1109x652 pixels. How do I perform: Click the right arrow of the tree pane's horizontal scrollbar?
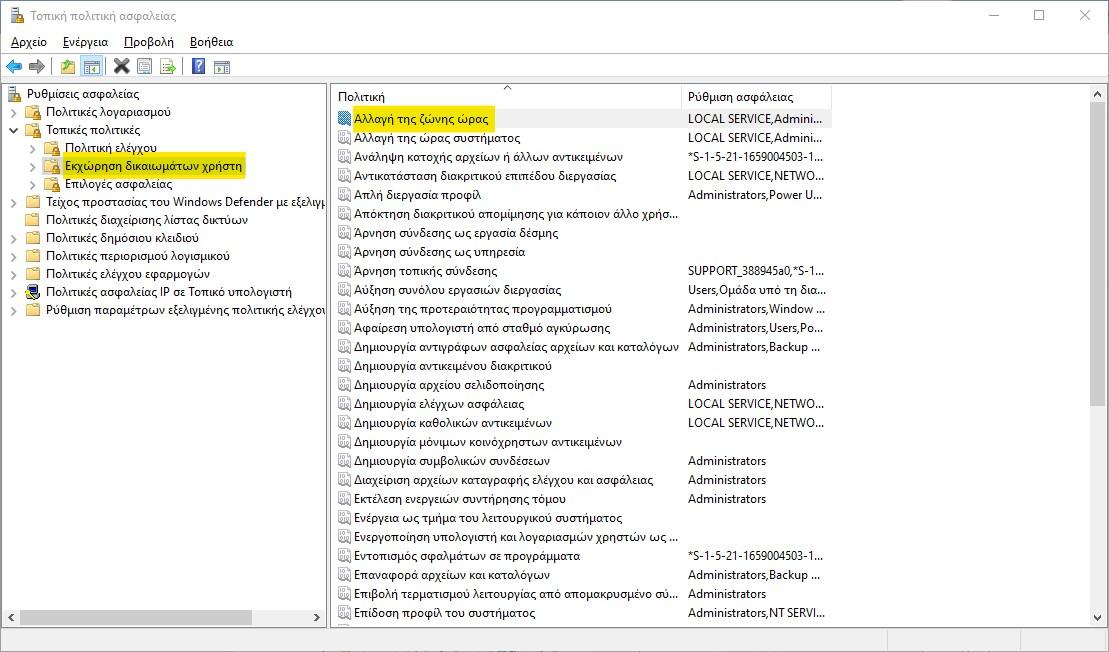coord(316,617)
